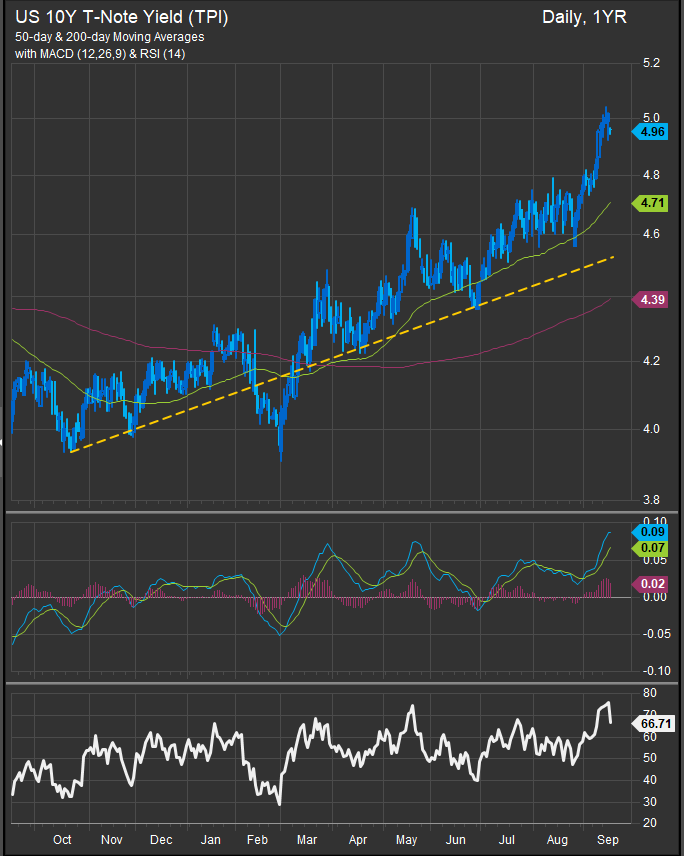
Task: Select the blue 0.09 MACD value tag
Action: 650,532
